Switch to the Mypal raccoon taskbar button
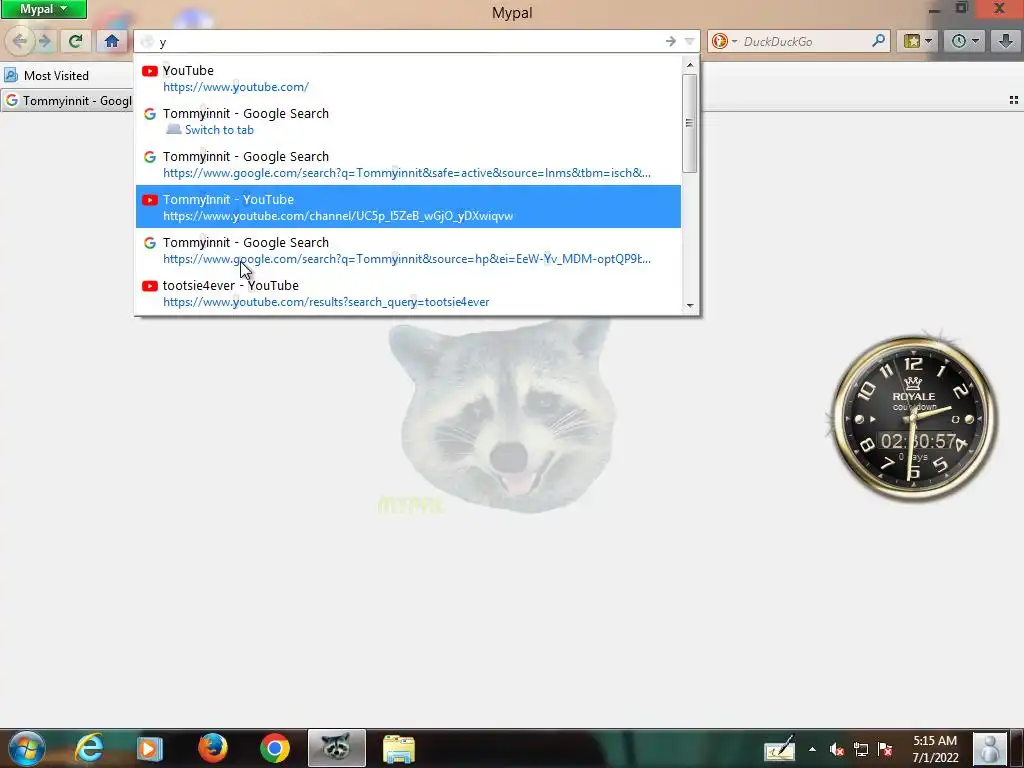This screenshot has width=1024, height=768. [337, 748]
